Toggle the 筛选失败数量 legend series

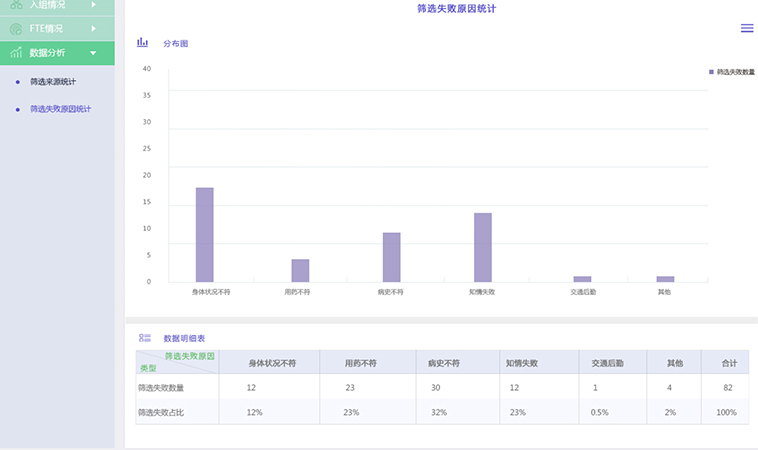tap(731, 72)
